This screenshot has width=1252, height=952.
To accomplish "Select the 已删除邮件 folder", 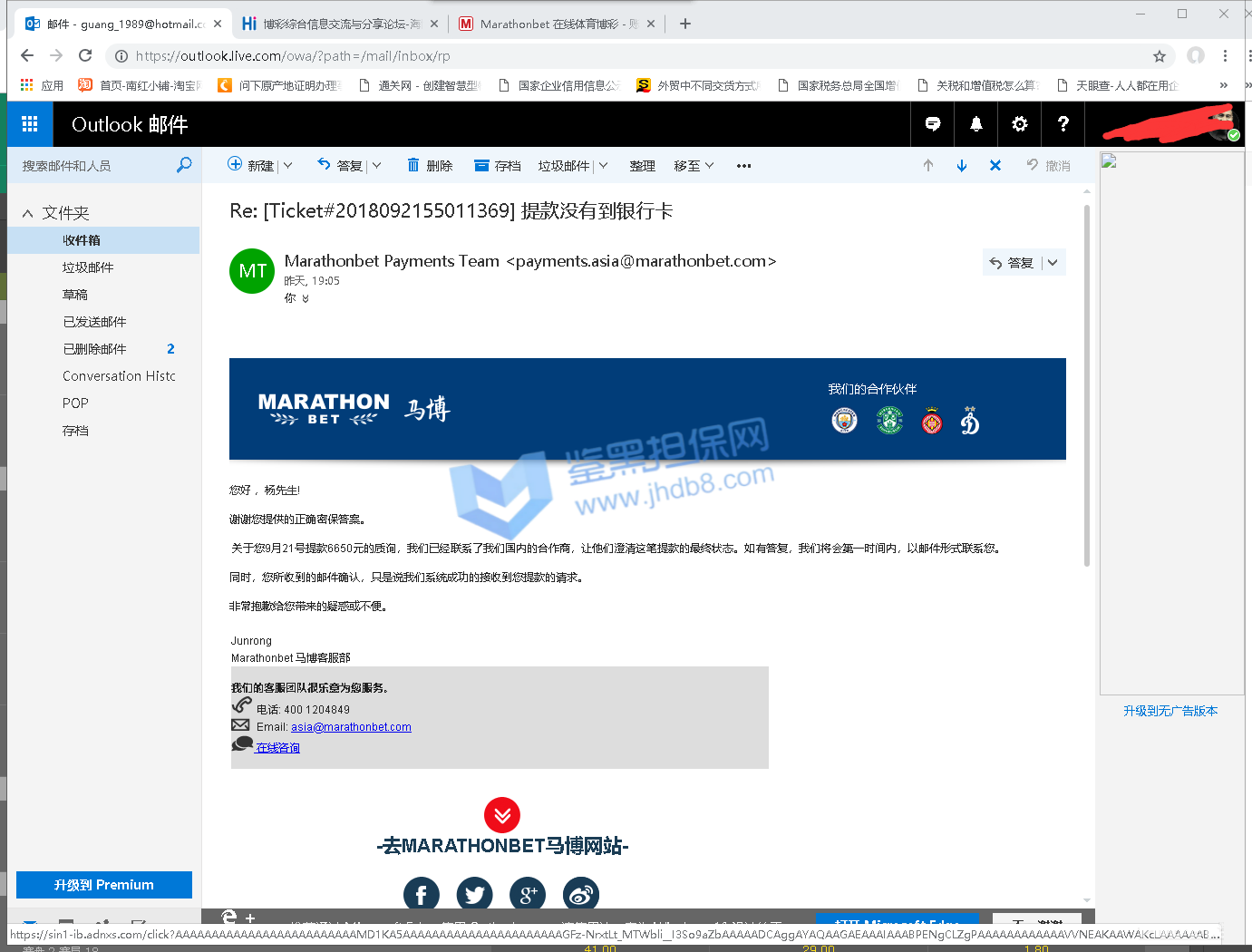I will click(94, 349).
